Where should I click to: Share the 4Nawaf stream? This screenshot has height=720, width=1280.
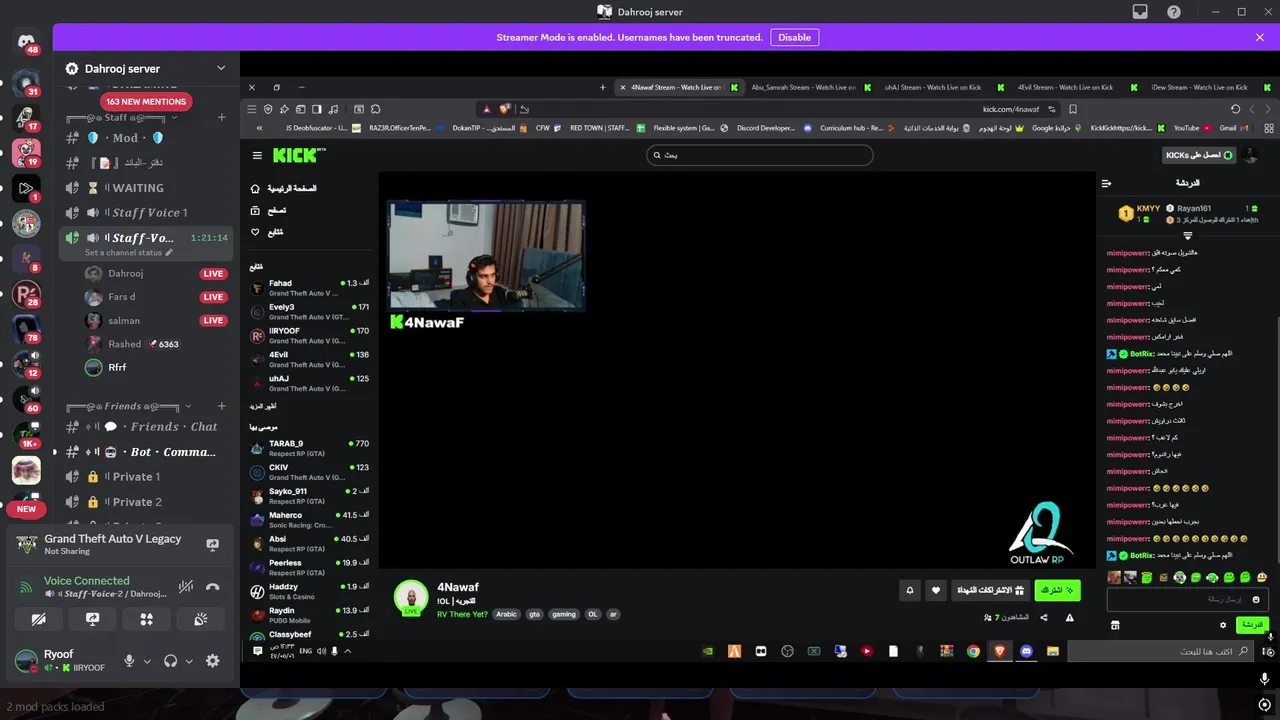tap(1044, 618)
